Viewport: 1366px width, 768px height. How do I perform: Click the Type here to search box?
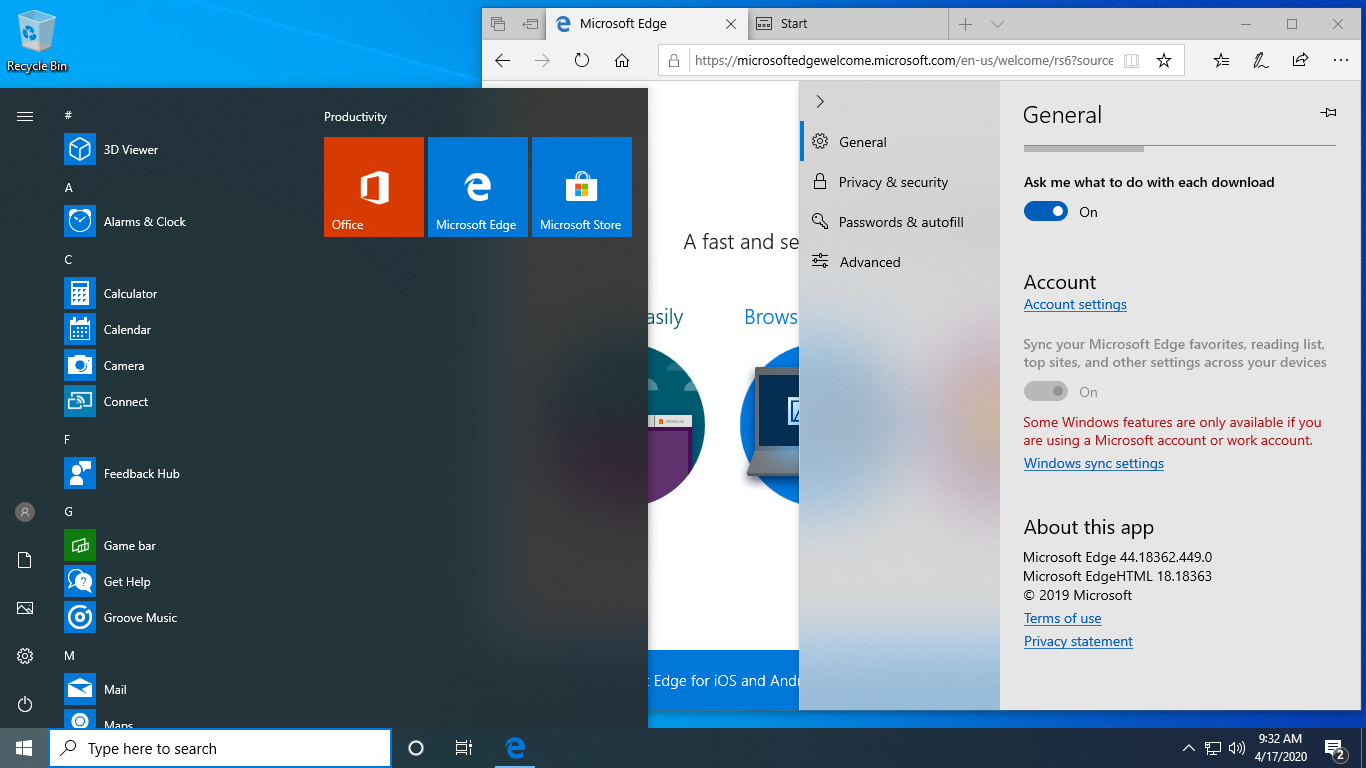(220, 748)
